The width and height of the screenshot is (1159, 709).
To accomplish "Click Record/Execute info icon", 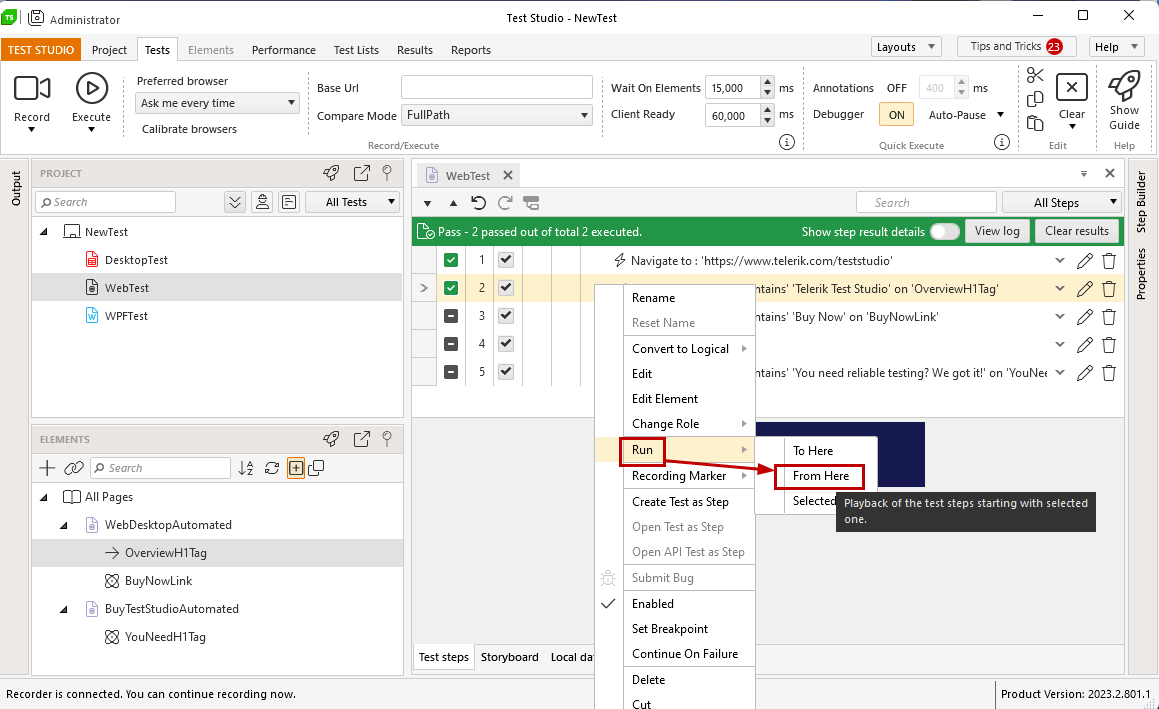I will coord(787,142).
